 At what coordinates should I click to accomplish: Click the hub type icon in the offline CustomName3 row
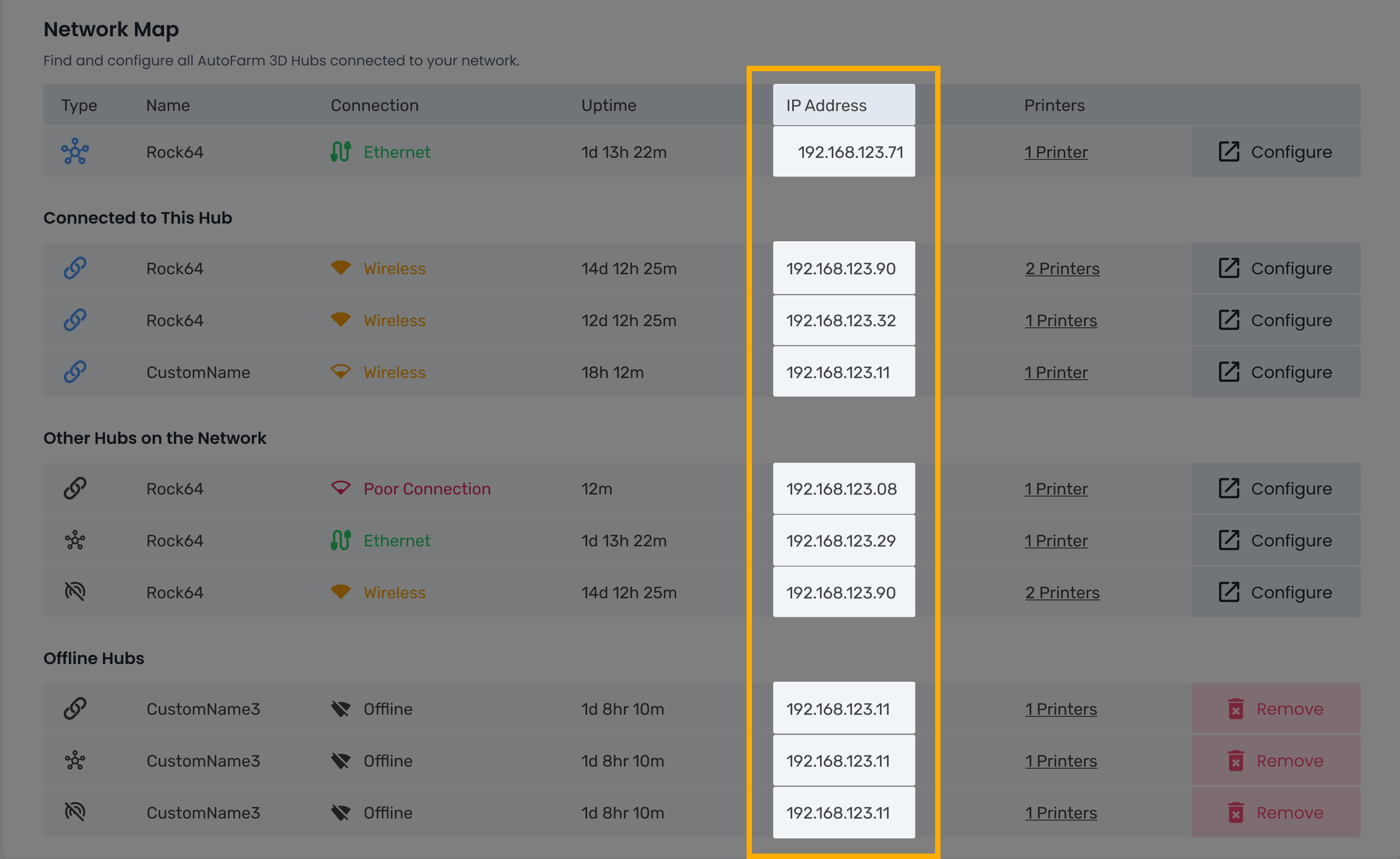pos(75,761)
